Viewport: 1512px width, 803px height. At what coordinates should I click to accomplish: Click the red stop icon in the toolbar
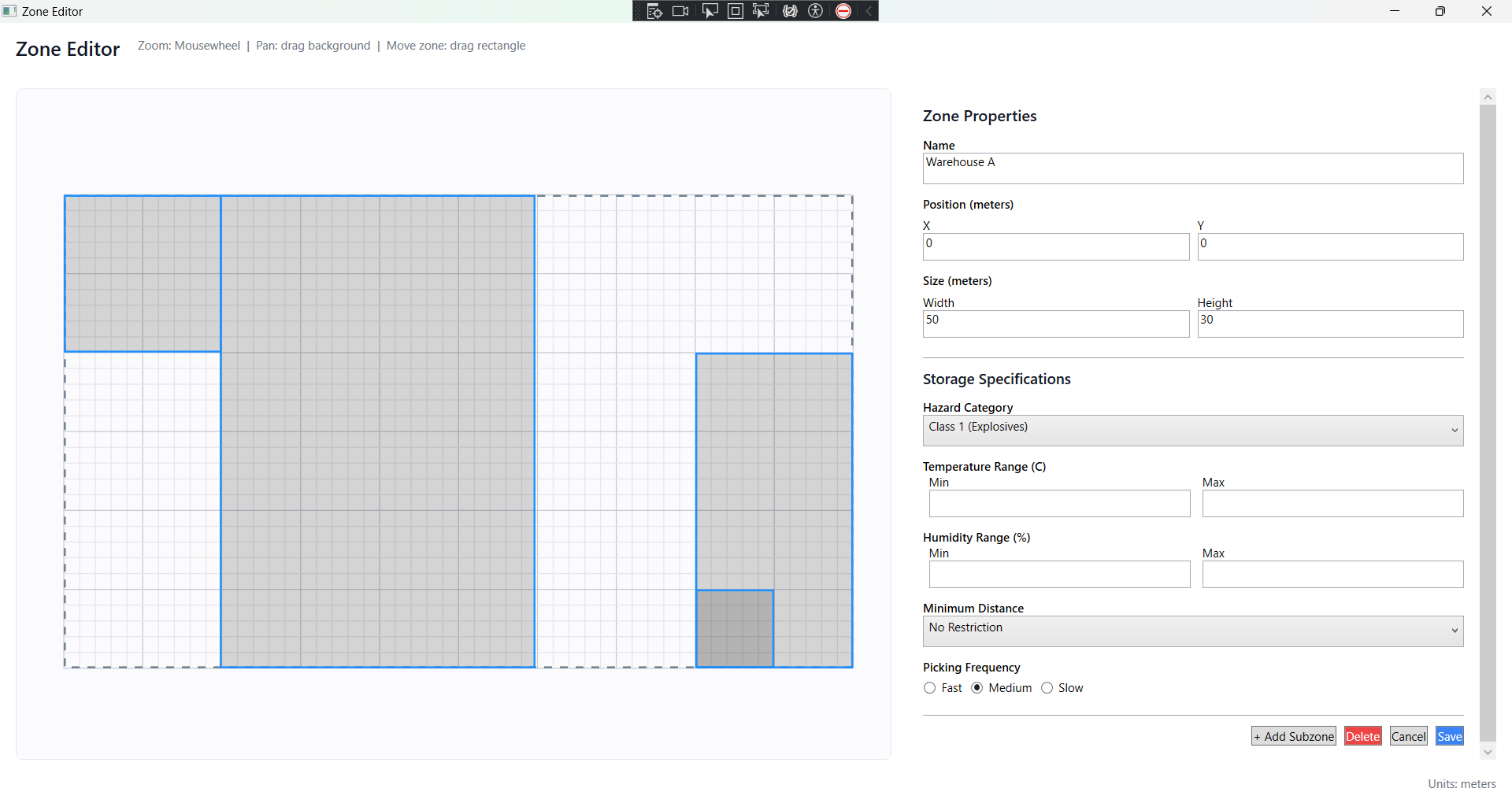tap(842, 11)
